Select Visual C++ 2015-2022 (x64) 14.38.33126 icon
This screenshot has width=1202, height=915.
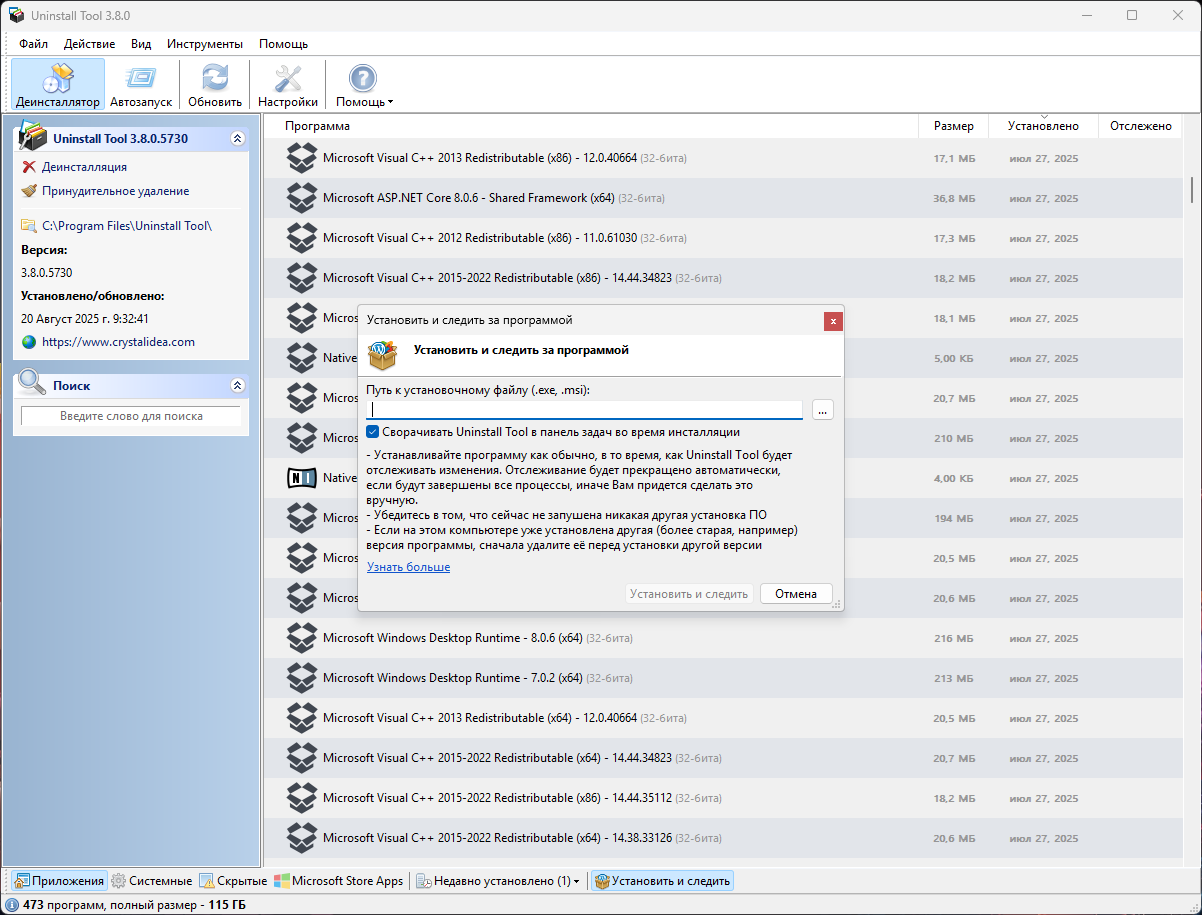pyautogui.click(x=302, y=838)
